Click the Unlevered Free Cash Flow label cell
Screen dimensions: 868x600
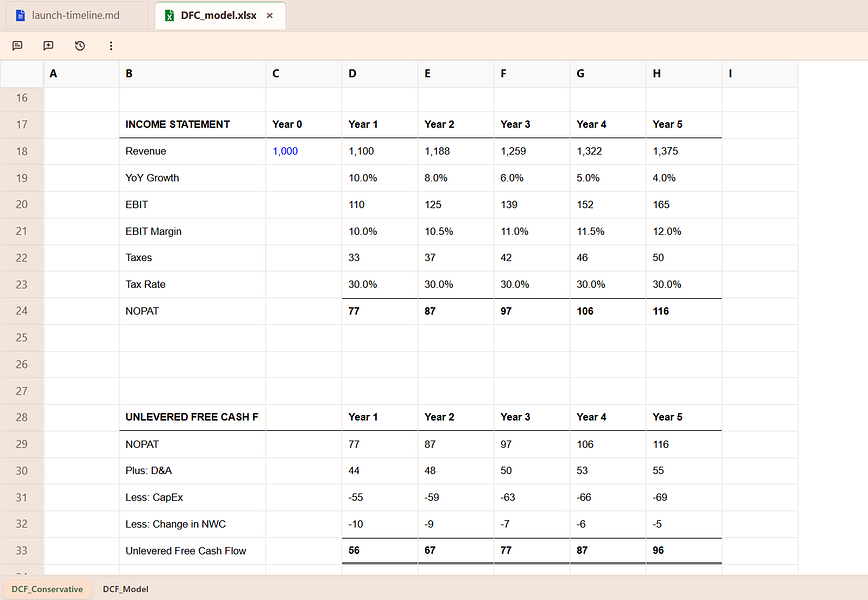click(x=192, y=551)
